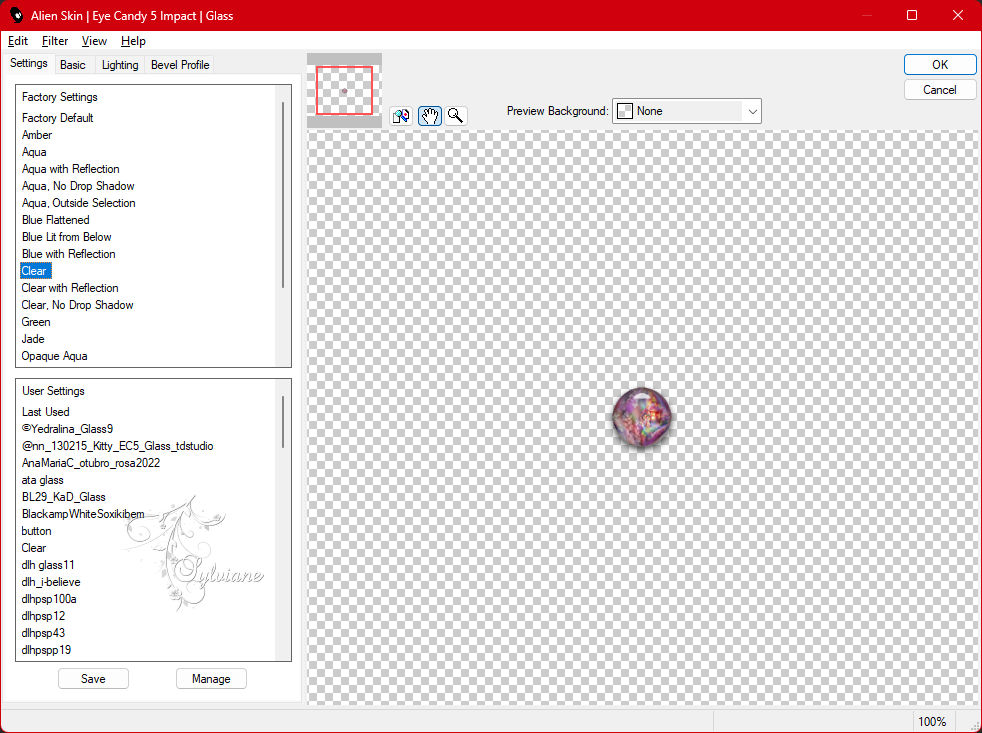Click the Save button below User Settings
This screenshot has width=982, height=733.
[93, 678]
